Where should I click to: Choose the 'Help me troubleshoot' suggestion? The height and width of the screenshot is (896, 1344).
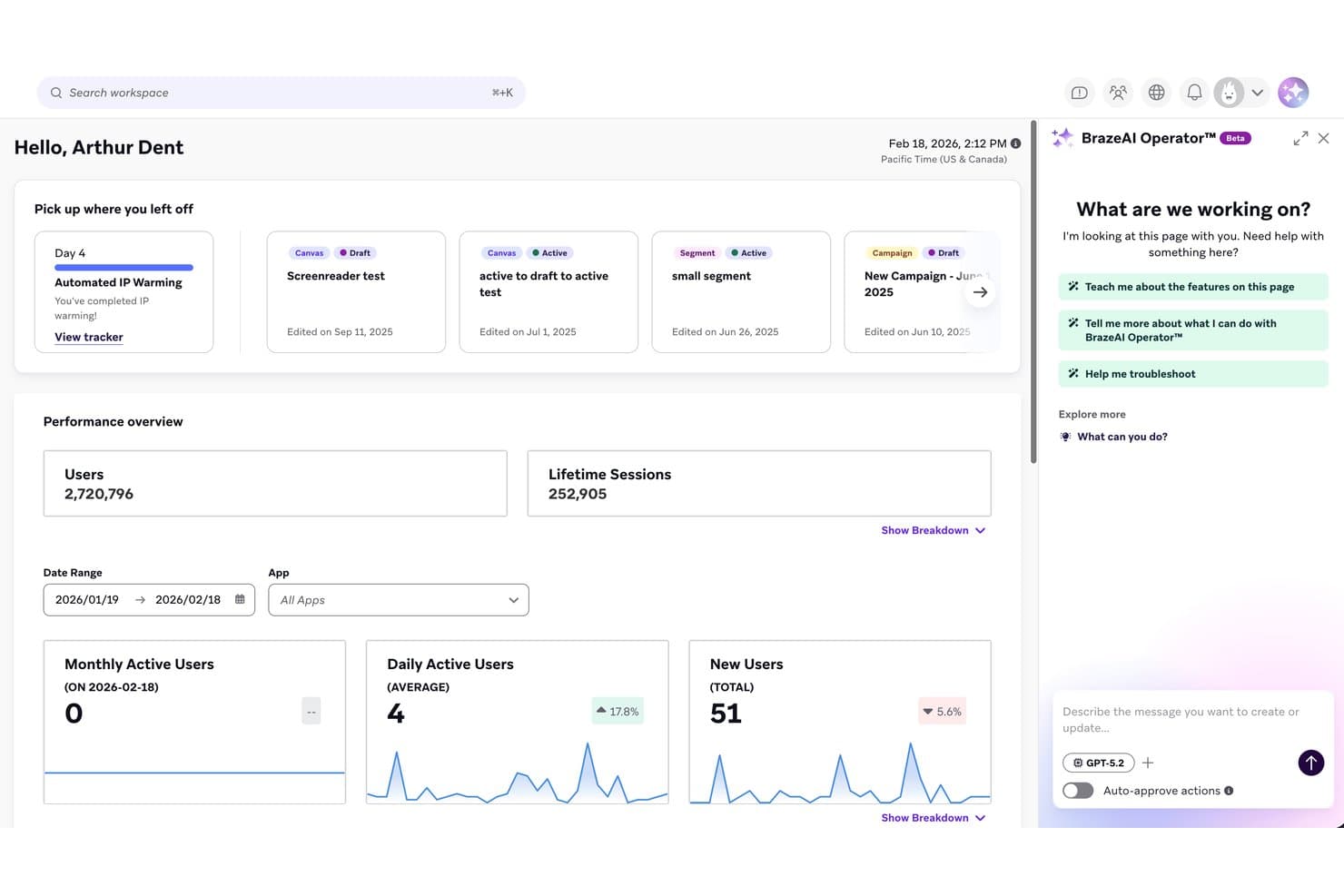click(1193, 374)
